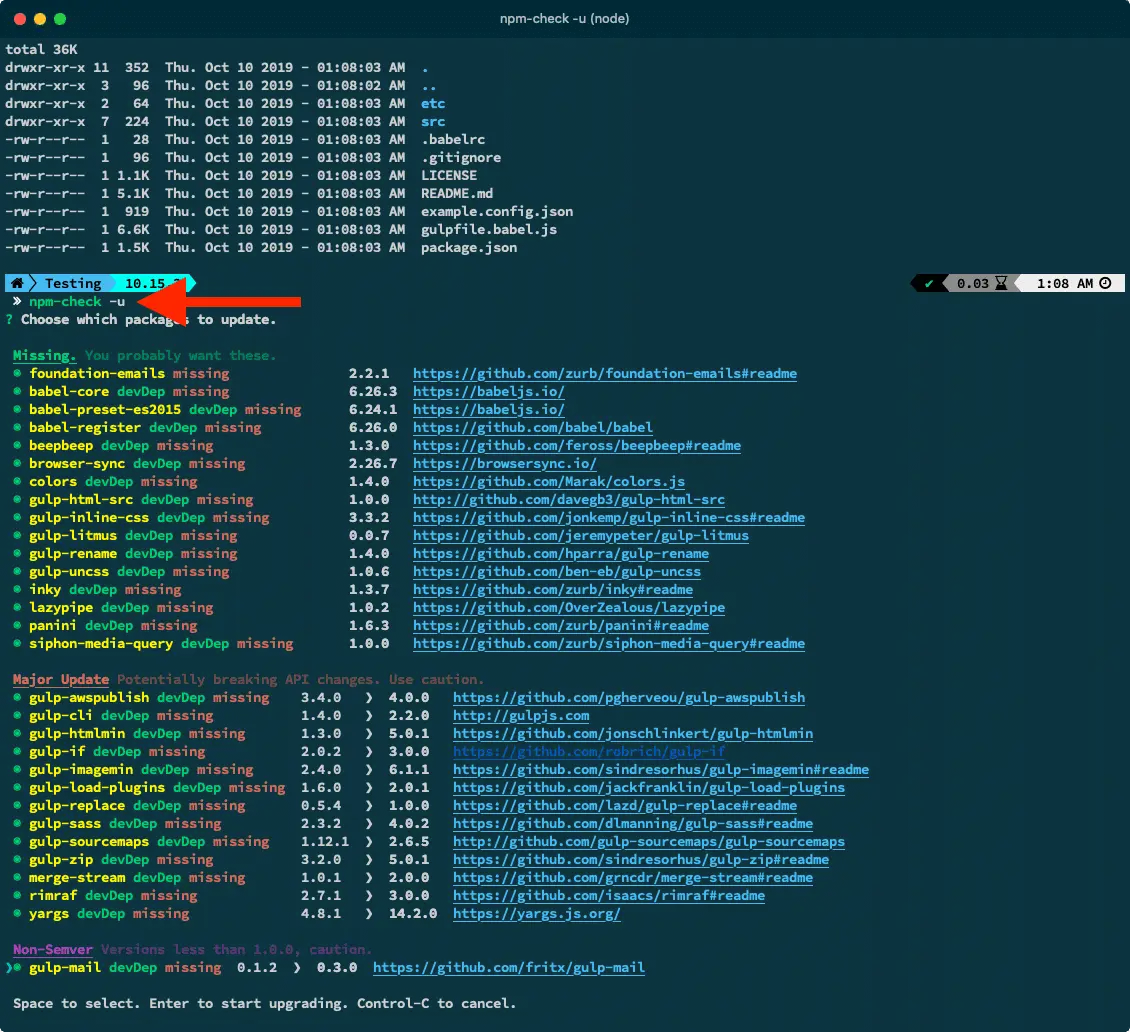Open the fritx gulp-mail GitHub link
The width and height of the screenshot is (1130, 1032).
tap(509, 968)
